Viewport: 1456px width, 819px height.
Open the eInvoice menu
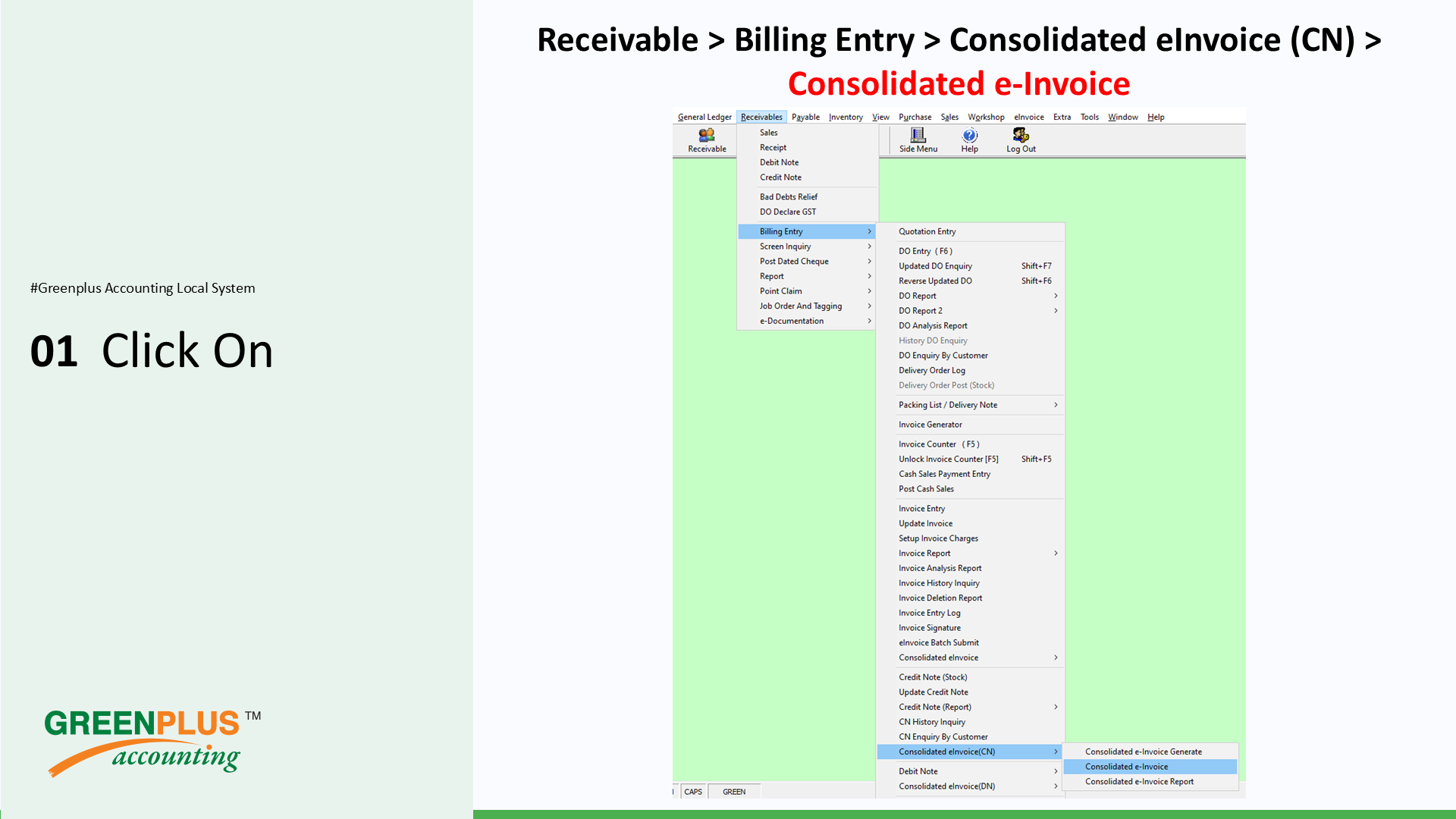point(1029,117)
